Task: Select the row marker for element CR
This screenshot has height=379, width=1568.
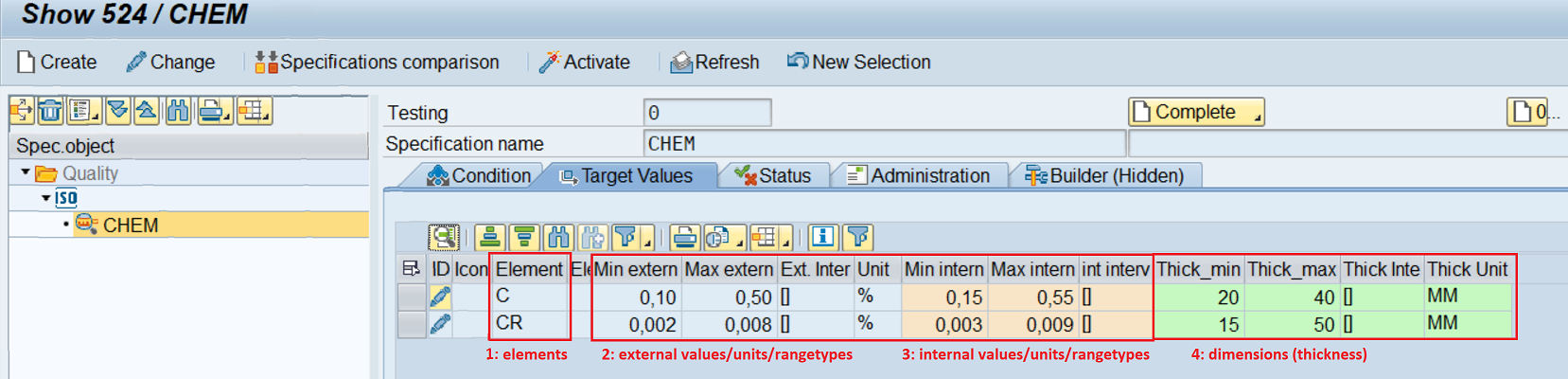Action: (411, 325)
